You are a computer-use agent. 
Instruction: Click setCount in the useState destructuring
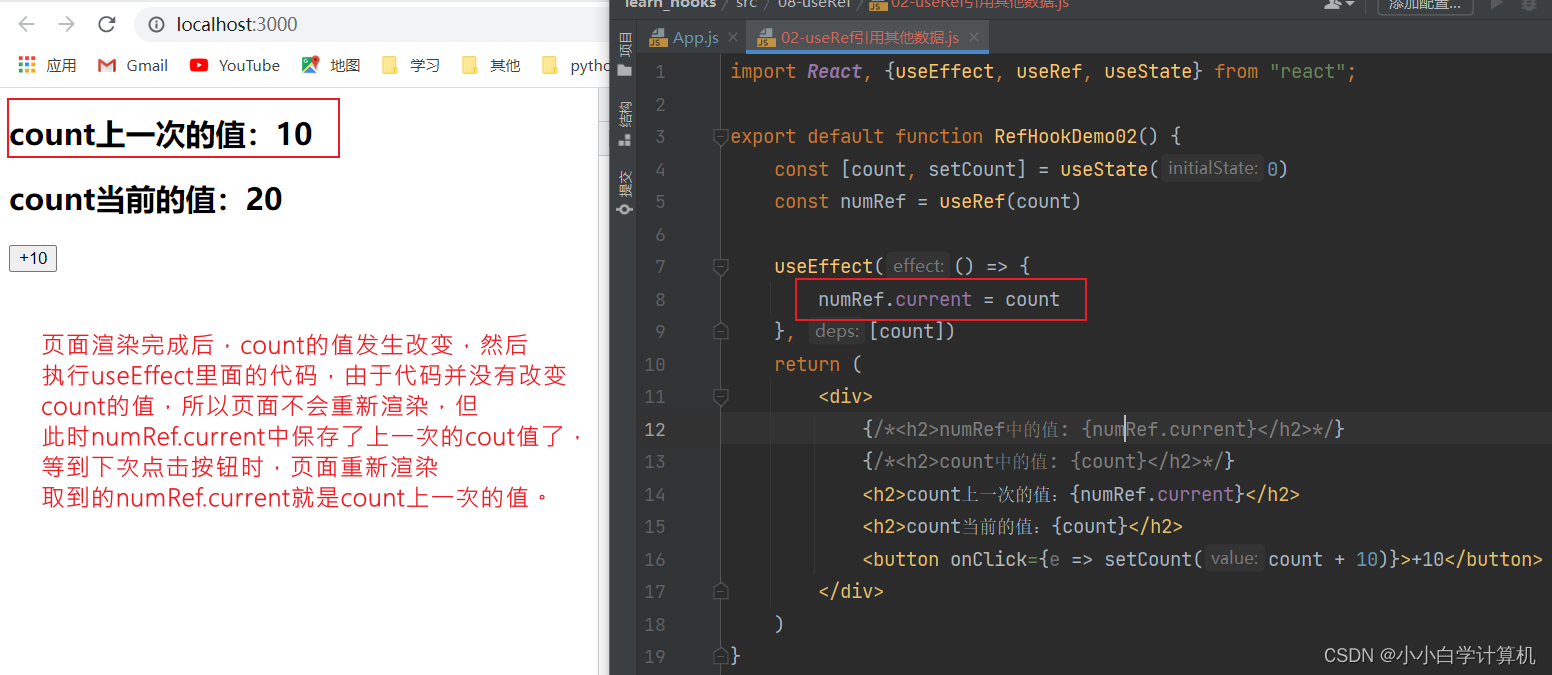[x=973, y=169]
